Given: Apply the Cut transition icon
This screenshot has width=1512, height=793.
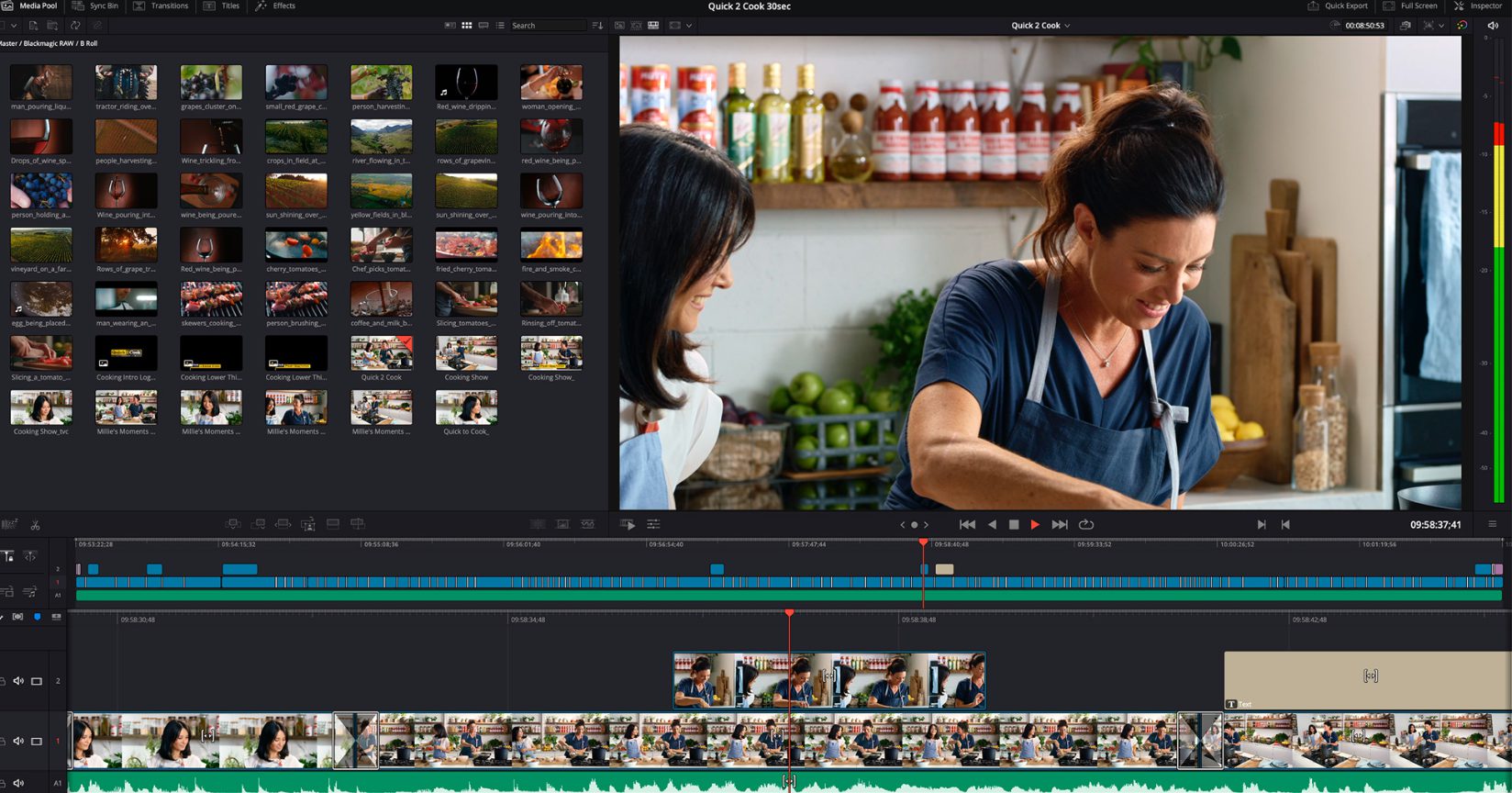Looking at the screenshot, I should coord(538,524).
